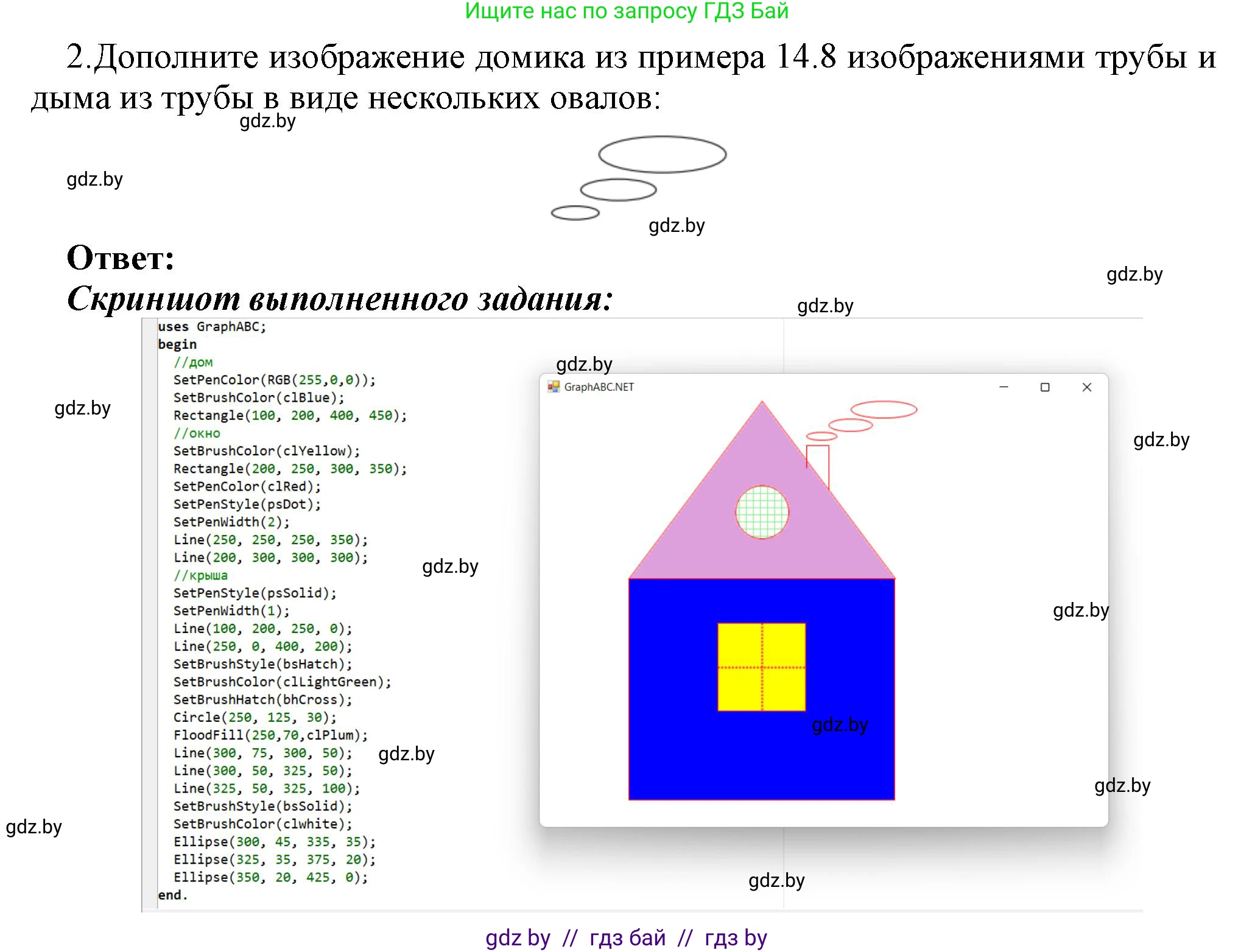Click the GraphABC.NET window title text

(x=599, y=387)
